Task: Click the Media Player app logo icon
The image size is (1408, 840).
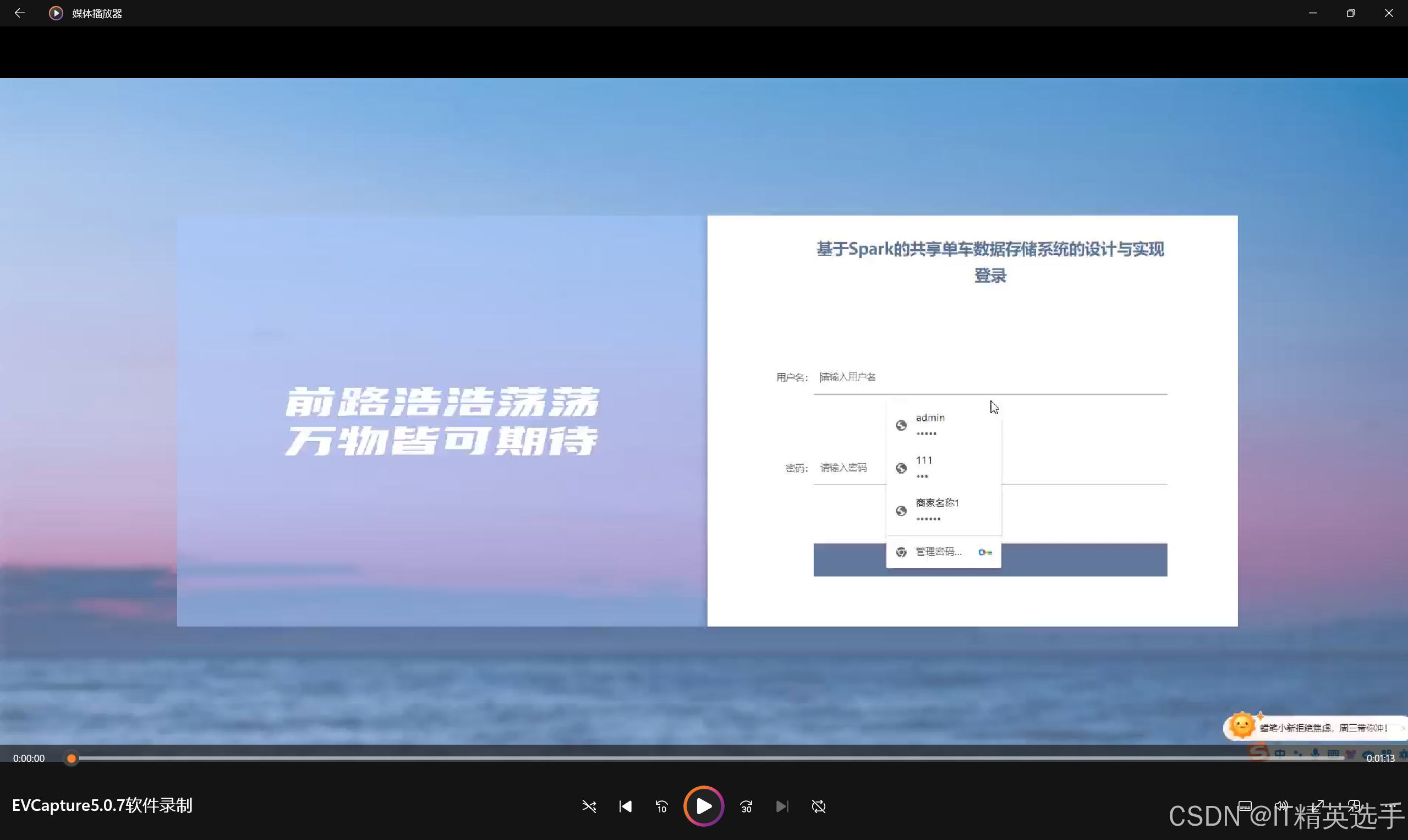Action: point(56,13)
